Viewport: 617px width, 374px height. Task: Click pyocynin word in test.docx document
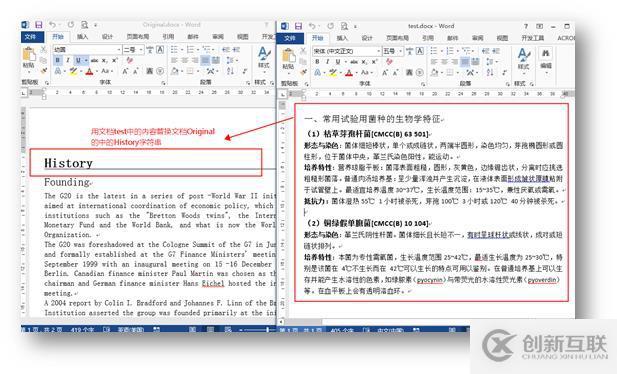coord(429,280)
